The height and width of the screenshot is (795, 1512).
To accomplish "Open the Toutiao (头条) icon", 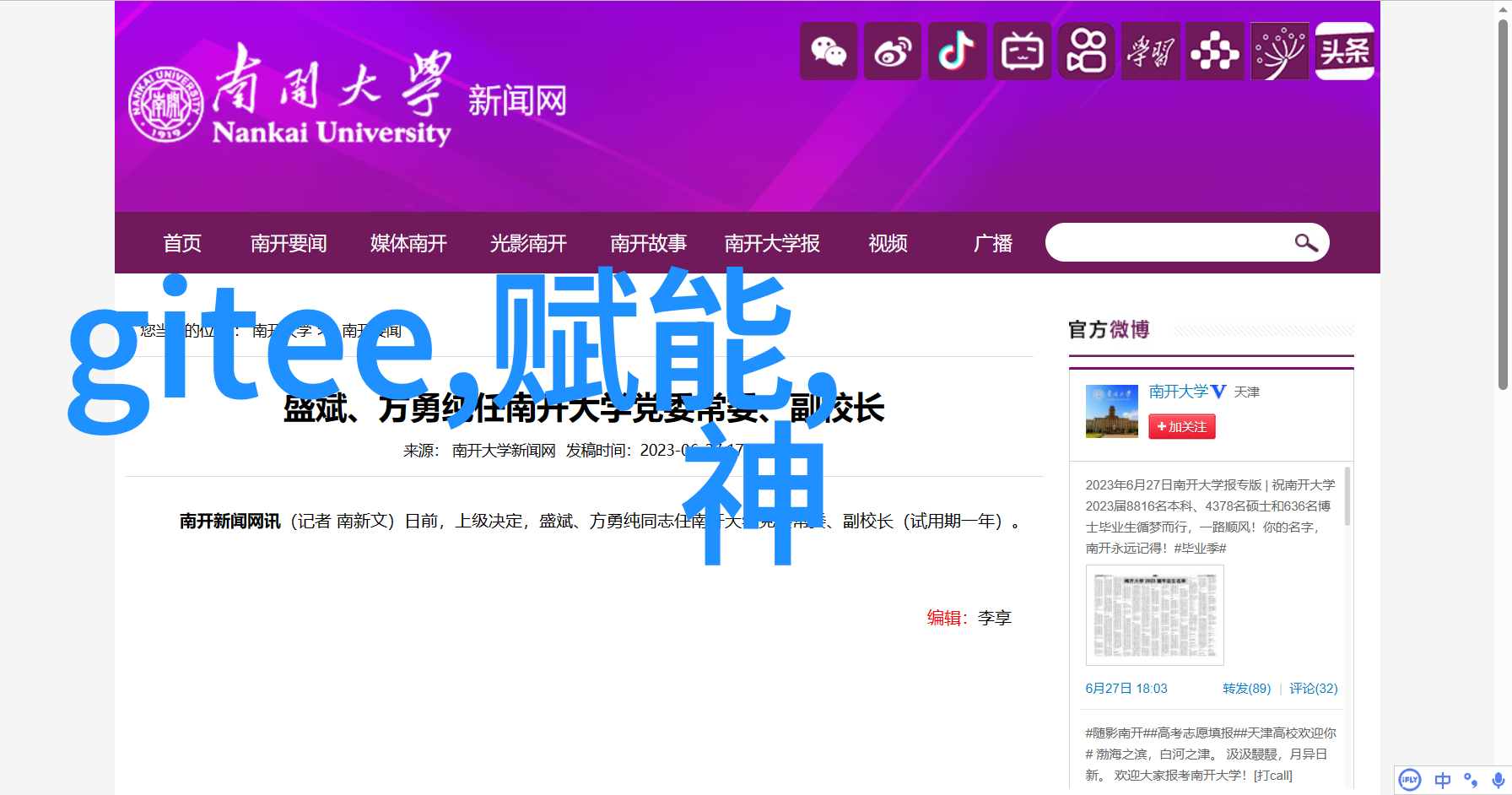I will (x=1344, y=52).
